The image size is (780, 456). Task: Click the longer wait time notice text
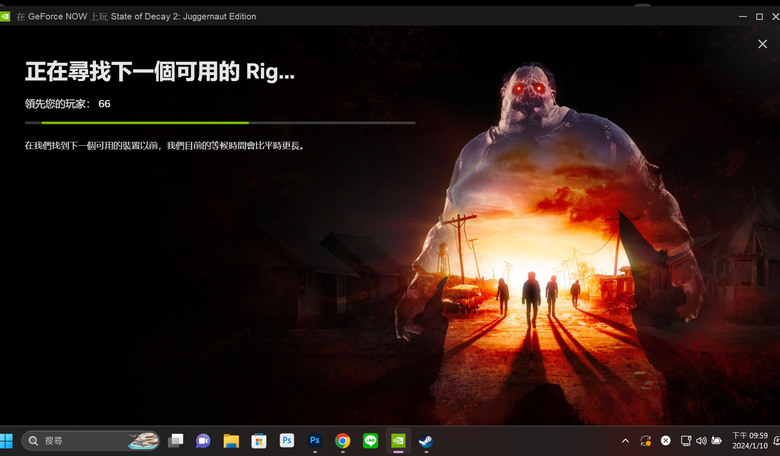[164, 146]
